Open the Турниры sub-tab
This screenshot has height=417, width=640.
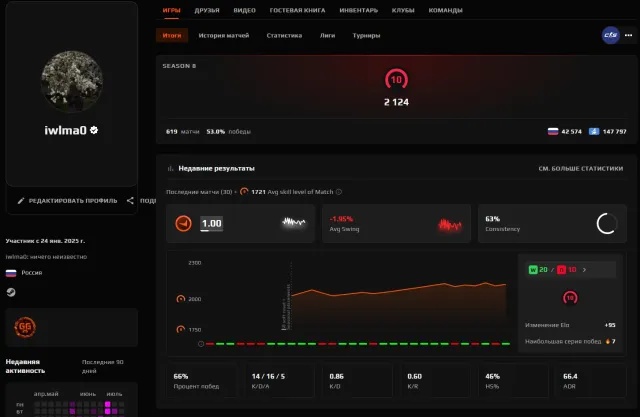pyautogui.click(x=367, y=35)
